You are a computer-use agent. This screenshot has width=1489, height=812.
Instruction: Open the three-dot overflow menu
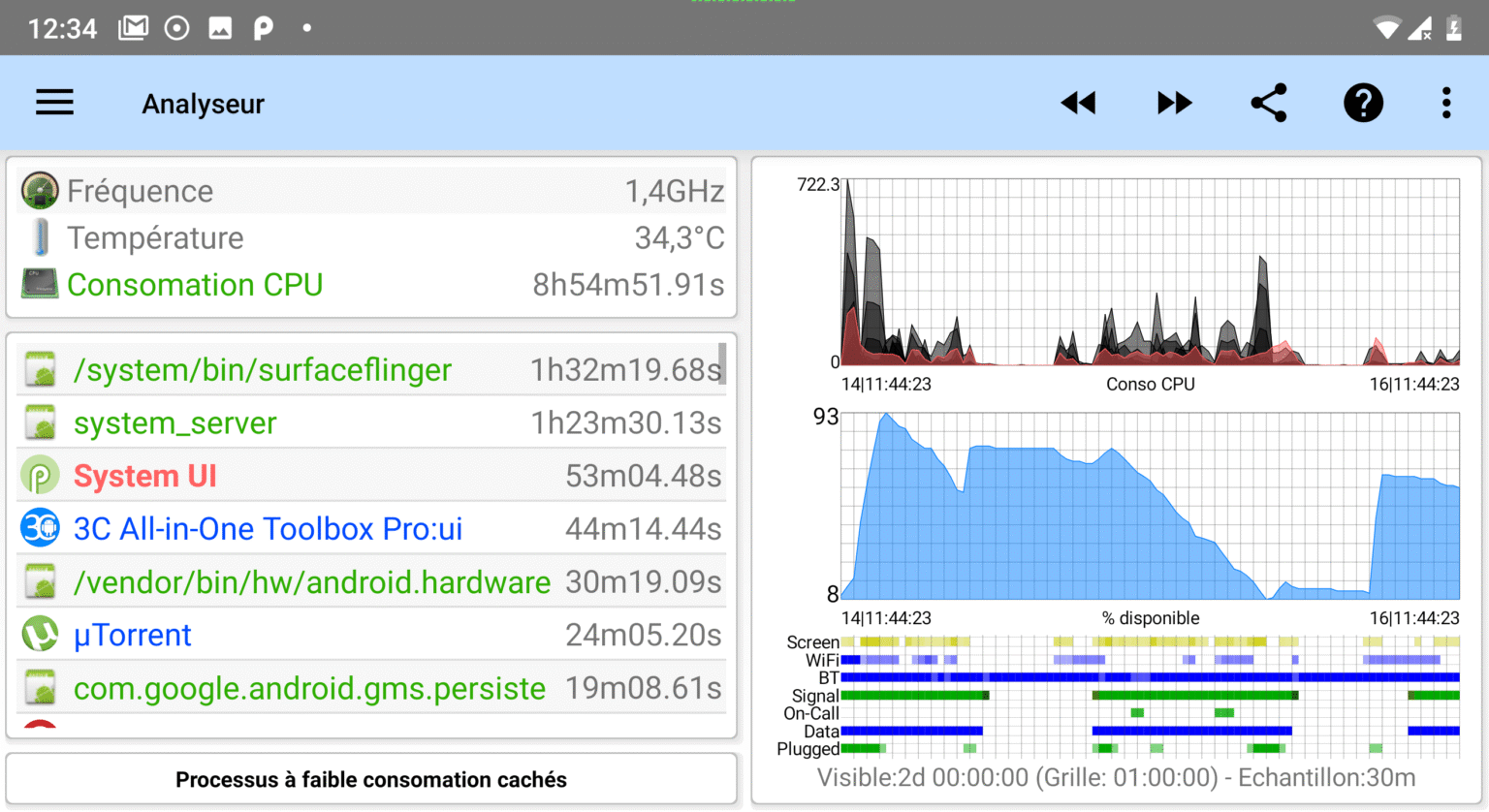click(1445, 103)
